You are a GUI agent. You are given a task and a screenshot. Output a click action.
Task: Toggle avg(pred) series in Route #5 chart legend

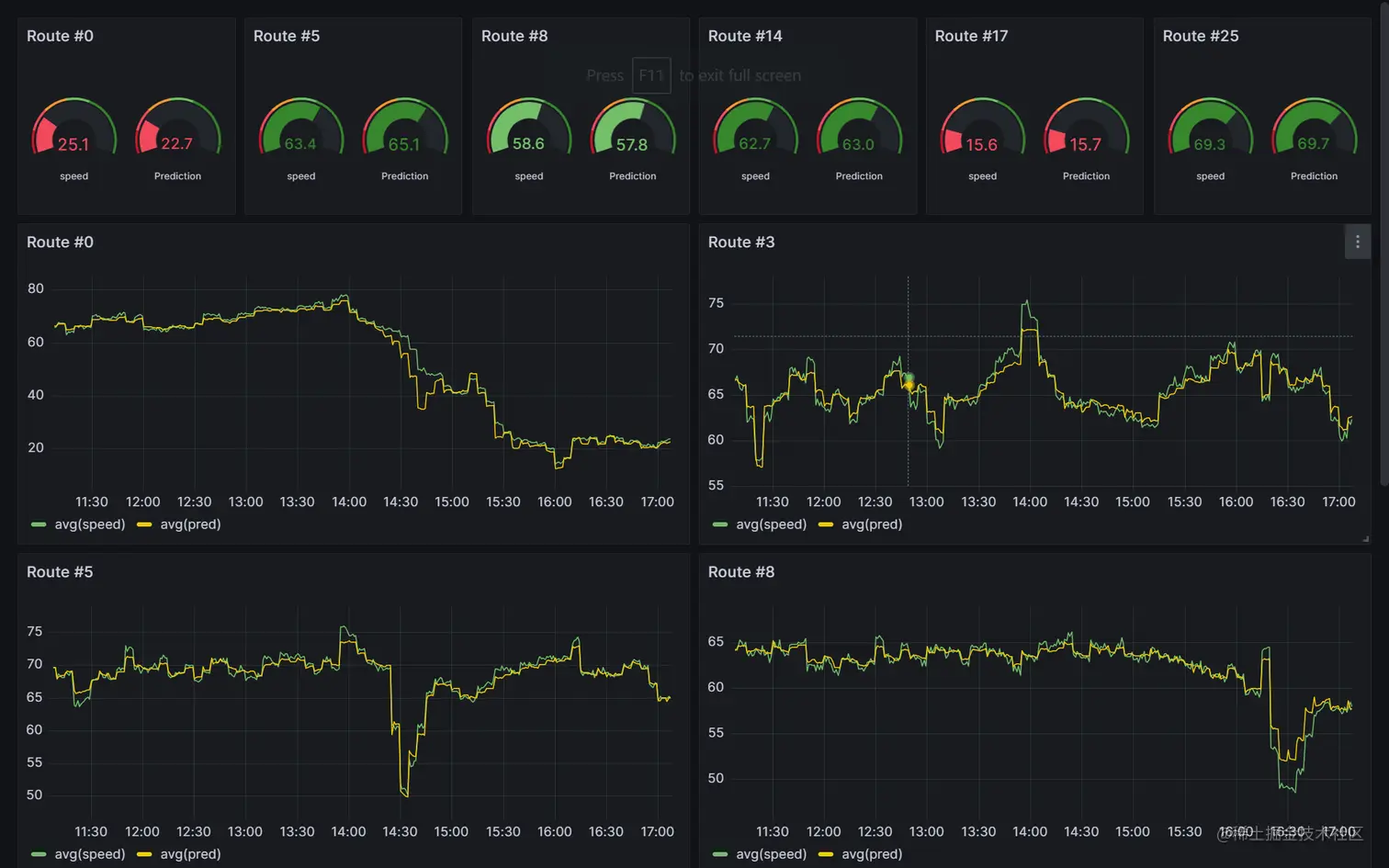click(190, 854)
